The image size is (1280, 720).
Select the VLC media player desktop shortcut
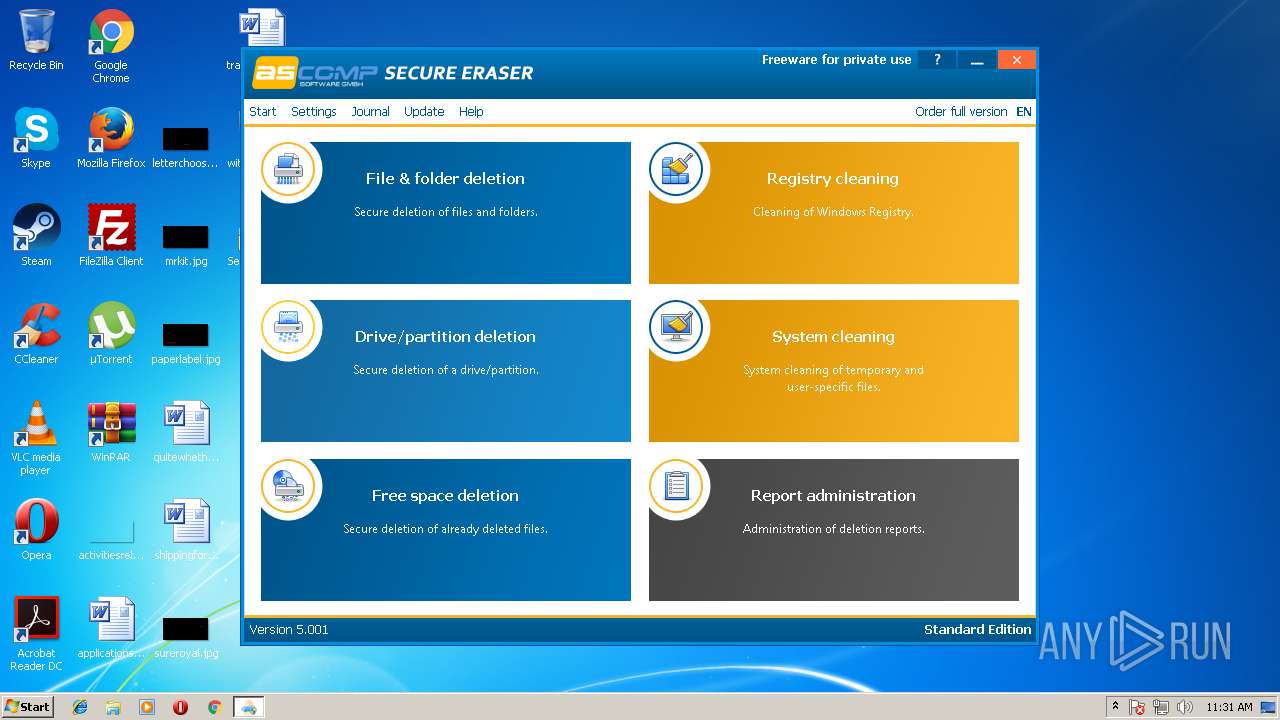click(36, 438)
